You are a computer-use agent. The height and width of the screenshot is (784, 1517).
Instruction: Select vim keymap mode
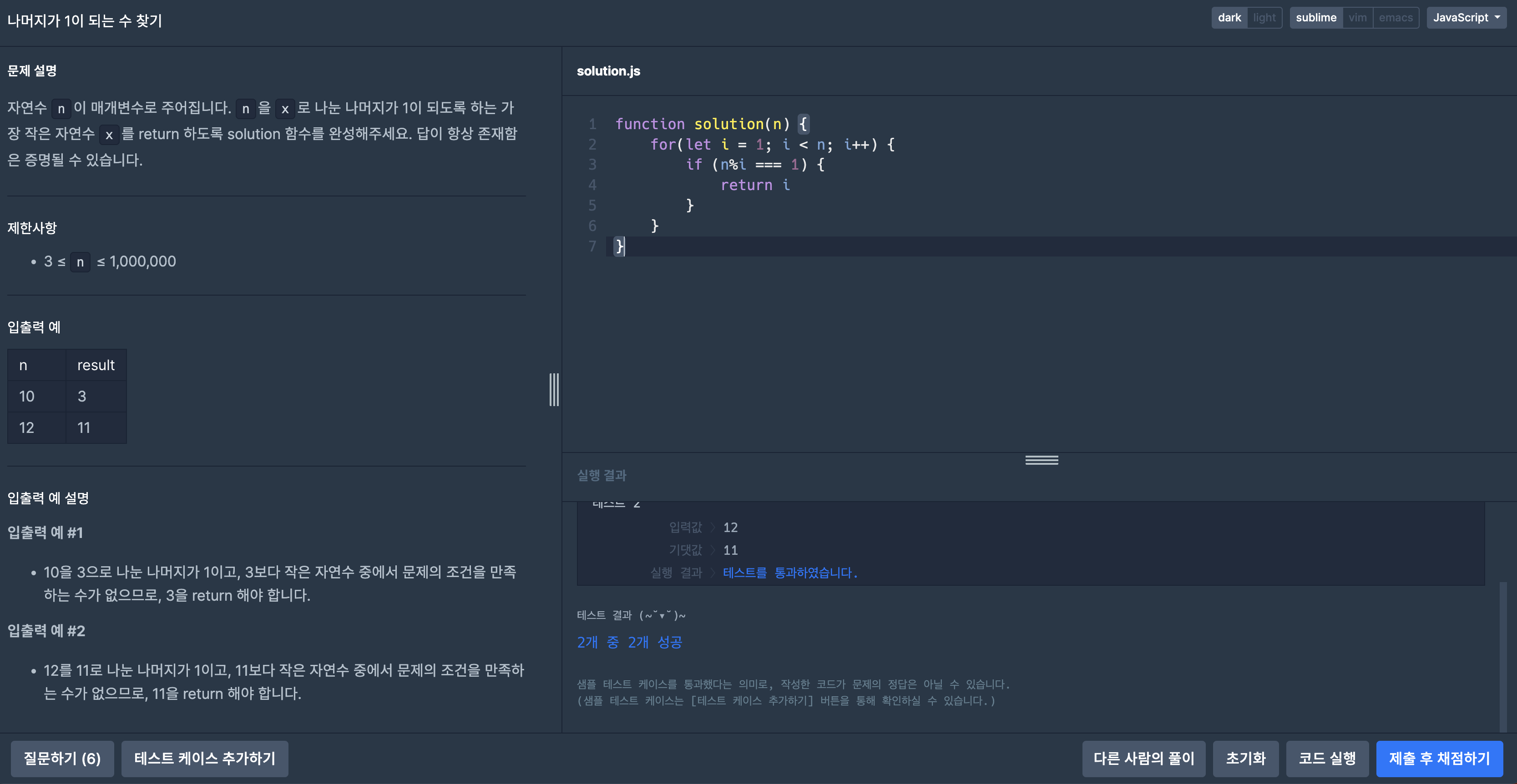tap(1357, 18)
